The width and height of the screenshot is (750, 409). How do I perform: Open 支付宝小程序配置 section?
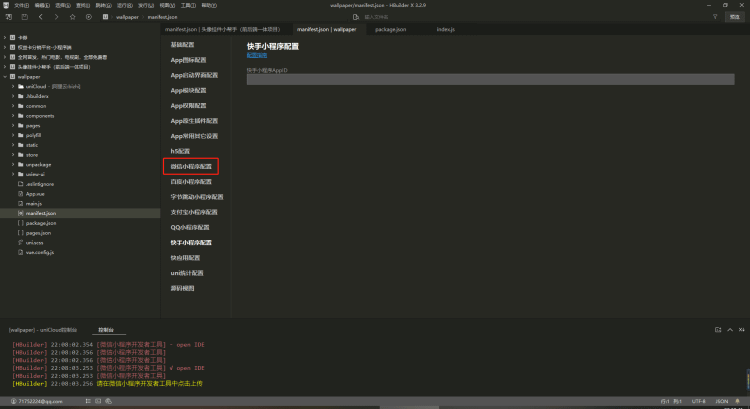click(194, 212)
